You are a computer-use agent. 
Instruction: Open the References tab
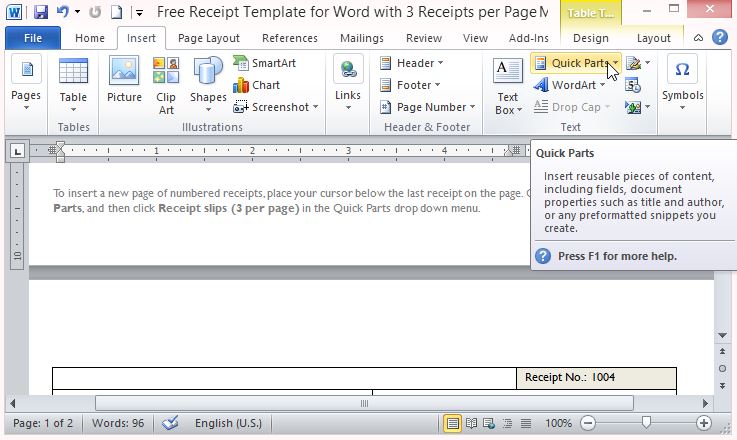click(290, 38)
